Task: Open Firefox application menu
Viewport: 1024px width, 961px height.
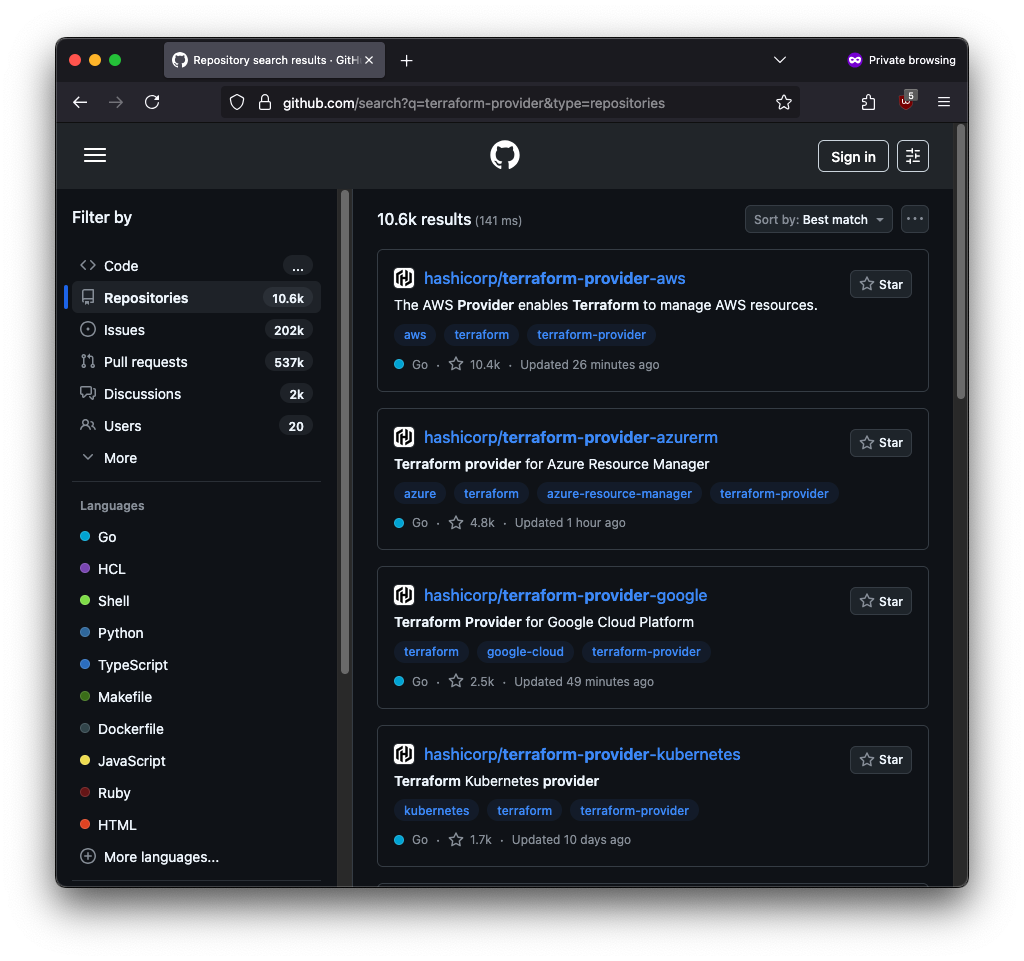Action: click(x=944, y=102)
